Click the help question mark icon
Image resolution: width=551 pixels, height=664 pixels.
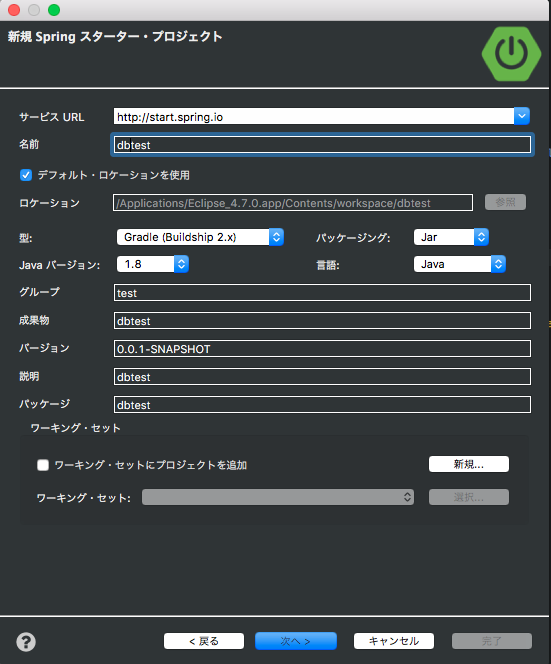pyautogui.click(x=26, y=642)
